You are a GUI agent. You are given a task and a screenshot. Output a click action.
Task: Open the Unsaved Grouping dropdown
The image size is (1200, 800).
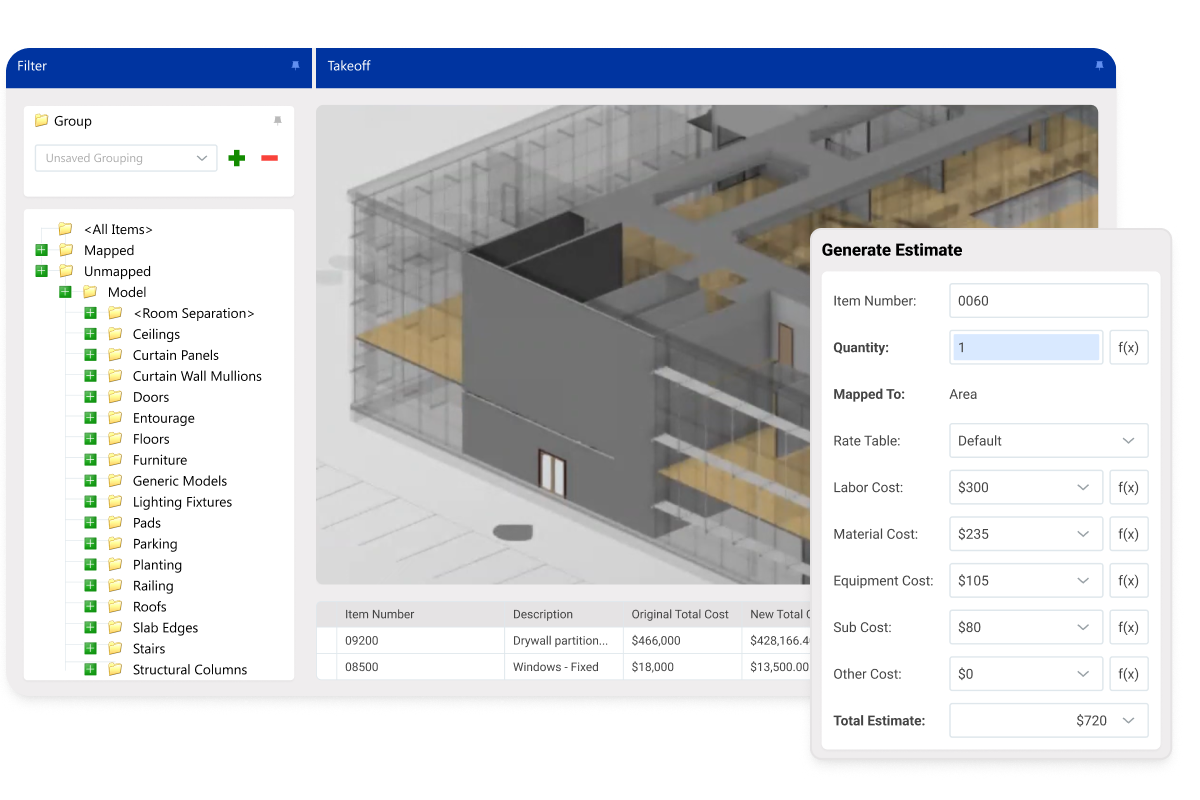pyautogui.click(x=126, y=158)
